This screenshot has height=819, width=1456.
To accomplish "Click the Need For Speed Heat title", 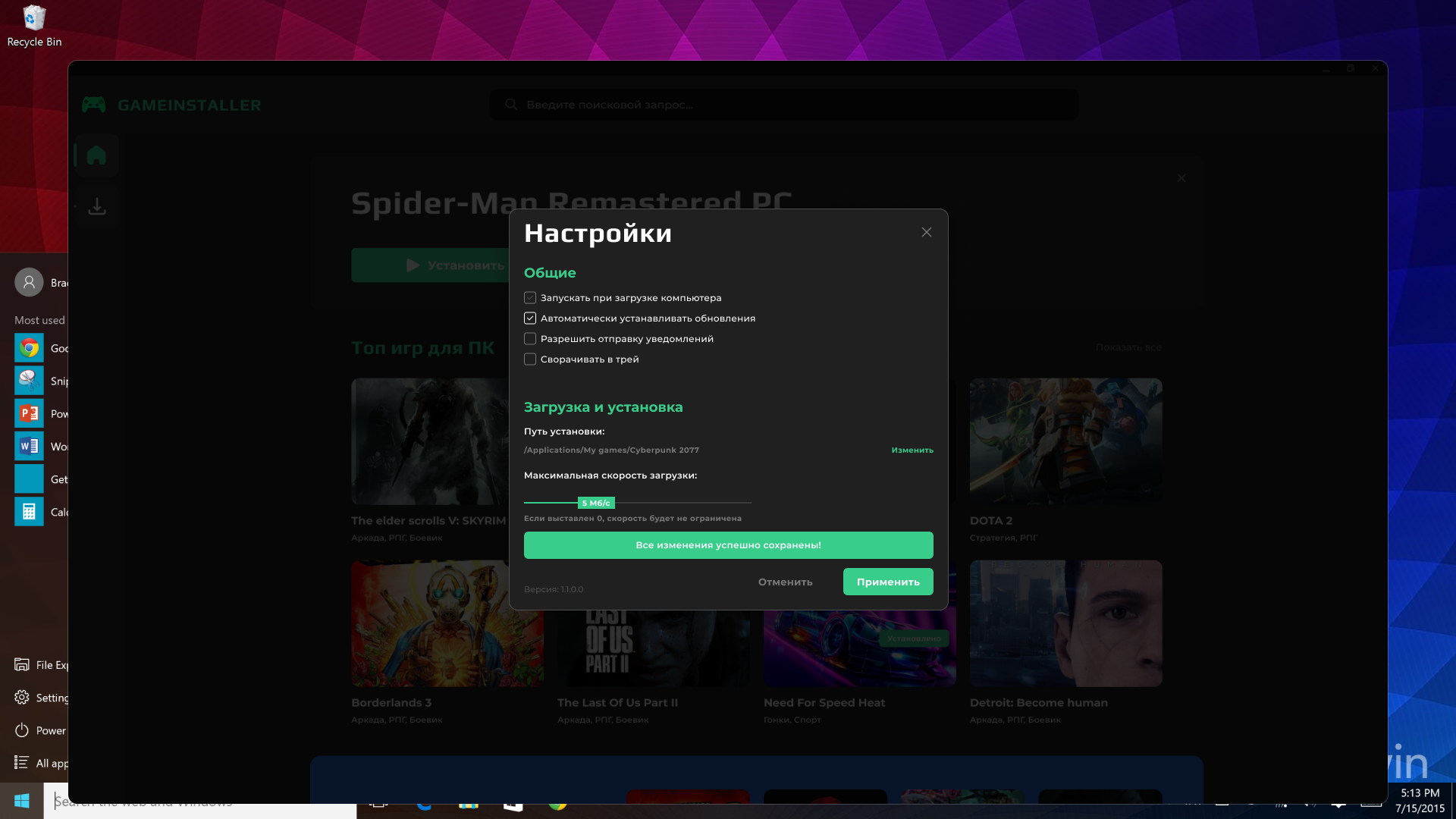I will (x=824, y=703).
